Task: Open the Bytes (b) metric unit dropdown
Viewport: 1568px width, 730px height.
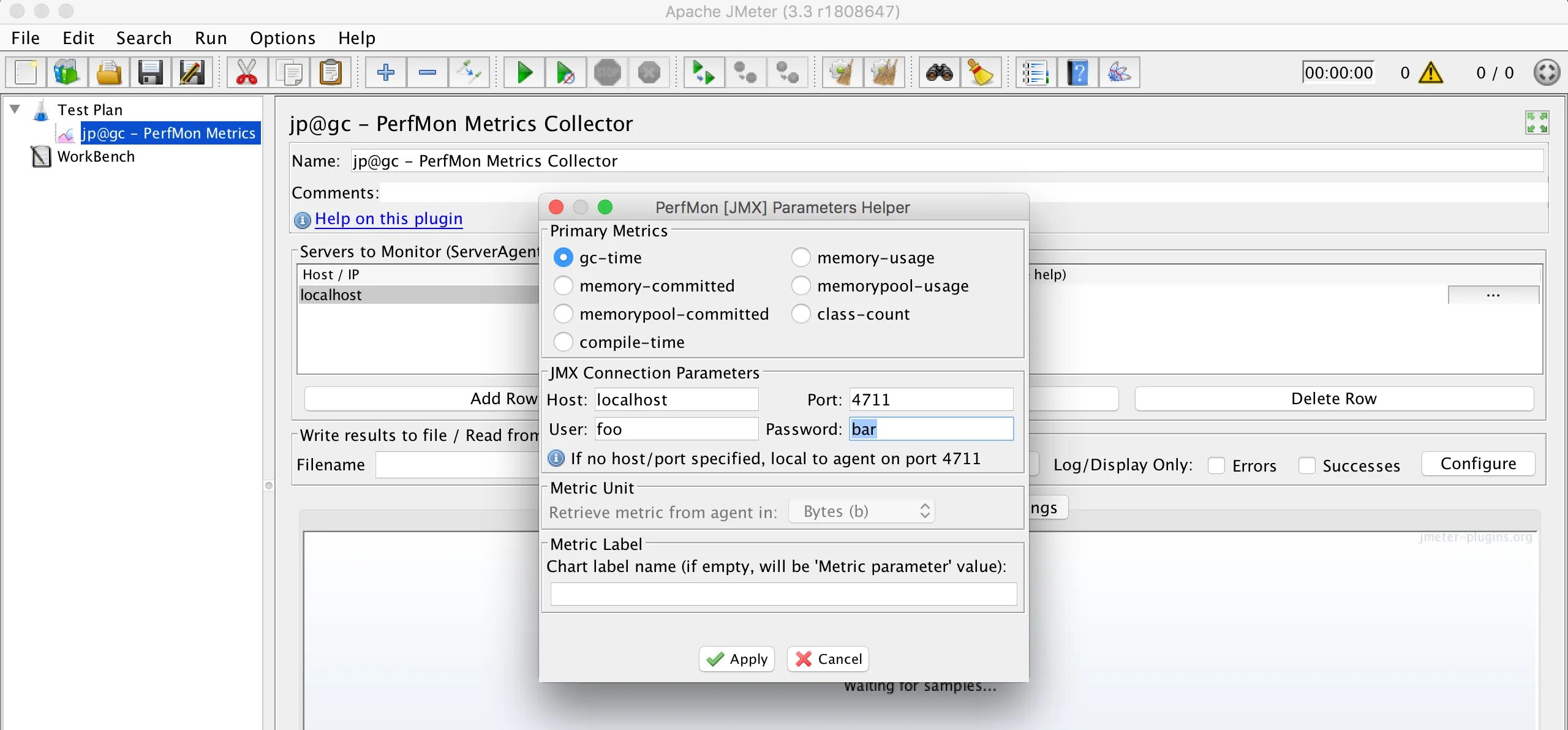Action: 861,511
